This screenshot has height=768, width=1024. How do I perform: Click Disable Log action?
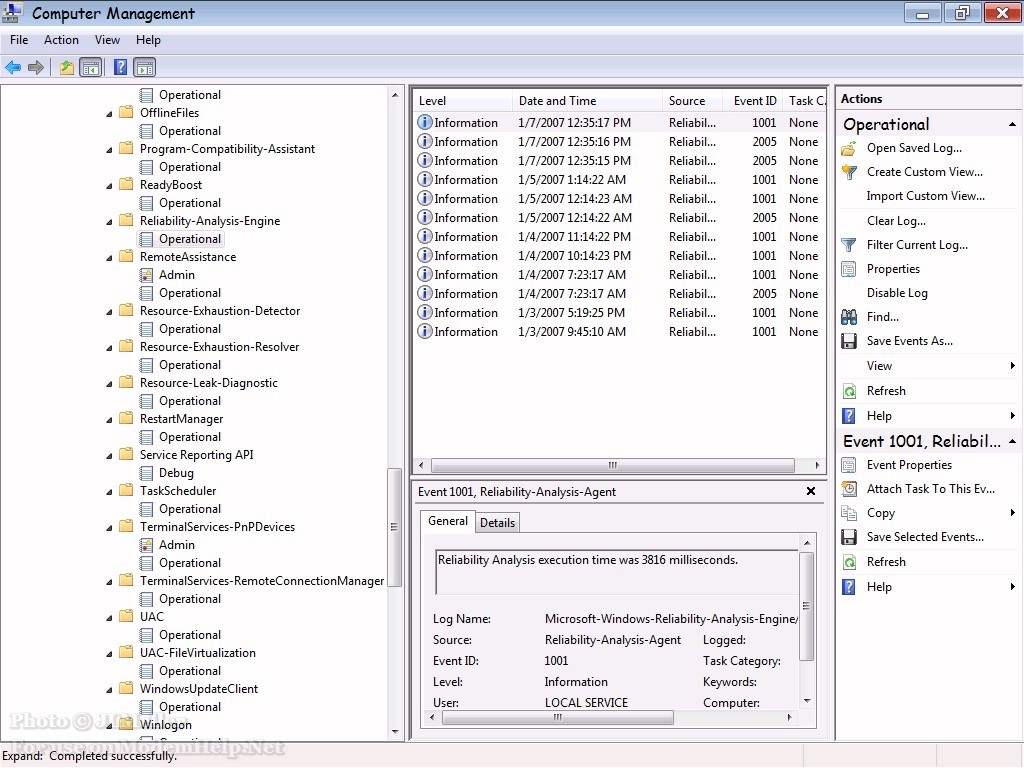pyautogui.click(x=897, y=293)
